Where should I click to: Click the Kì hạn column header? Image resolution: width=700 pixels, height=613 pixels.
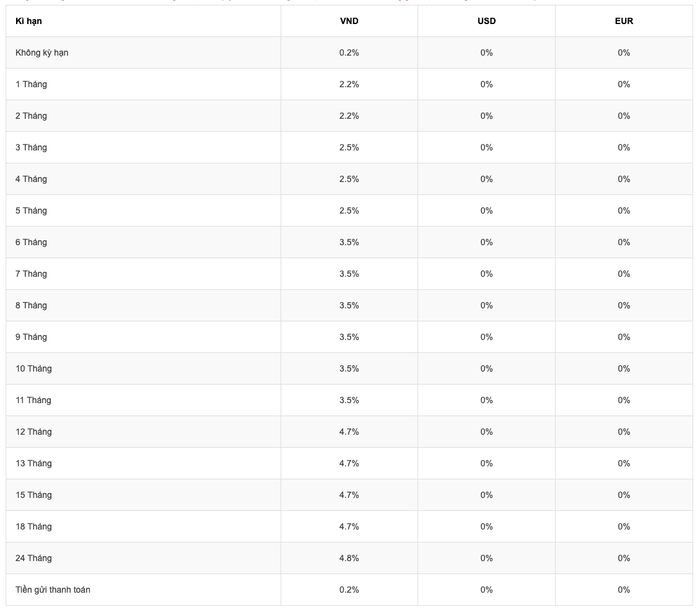coord(29,21)
